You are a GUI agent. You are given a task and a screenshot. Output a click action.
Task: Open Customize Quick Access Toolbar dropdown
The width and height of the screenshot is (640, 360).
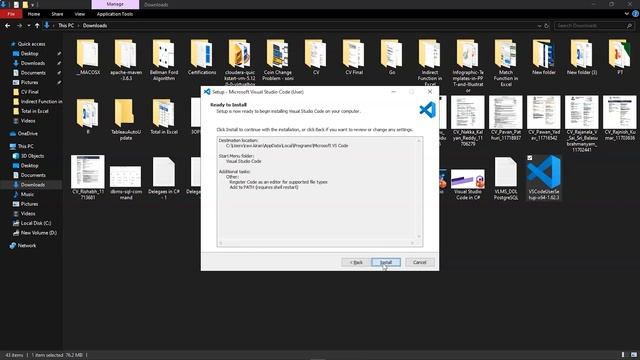tap(33, 4)
